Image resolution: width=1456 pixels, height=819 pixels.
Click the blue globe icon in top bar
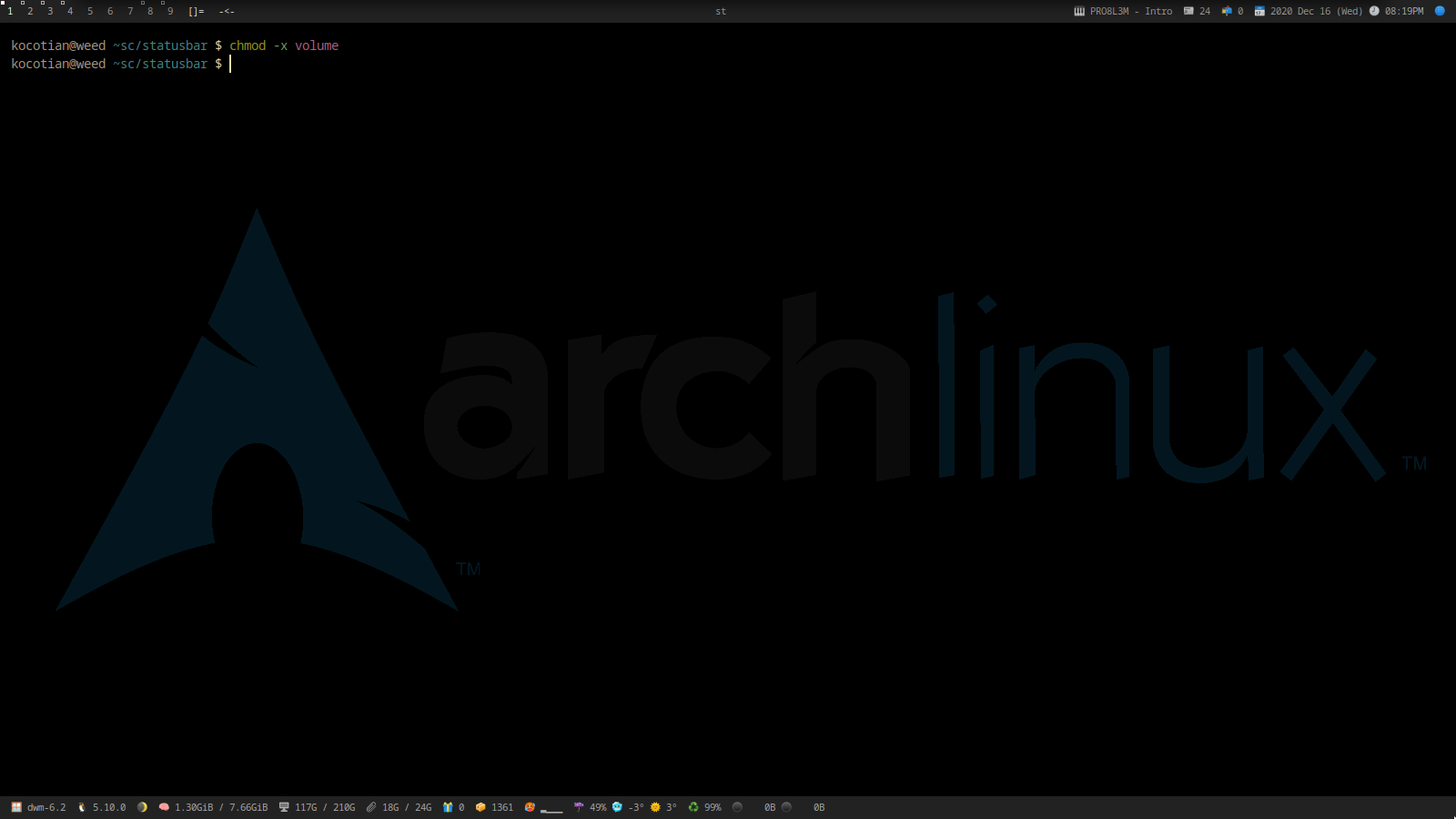point(1440,12)
